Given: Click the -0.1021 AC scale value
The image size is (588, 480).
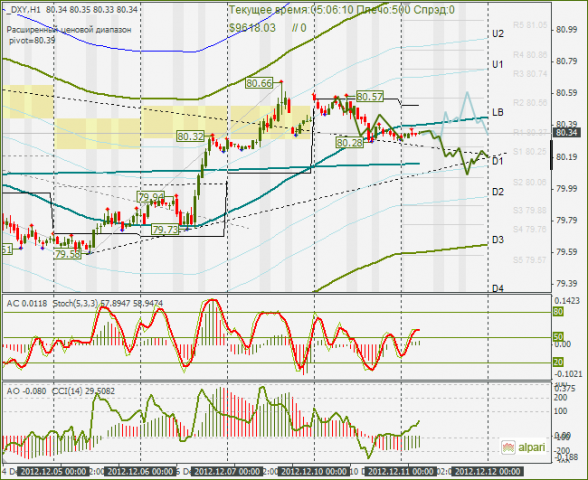Looking at the screenshot, I should [x=567, y=374].
